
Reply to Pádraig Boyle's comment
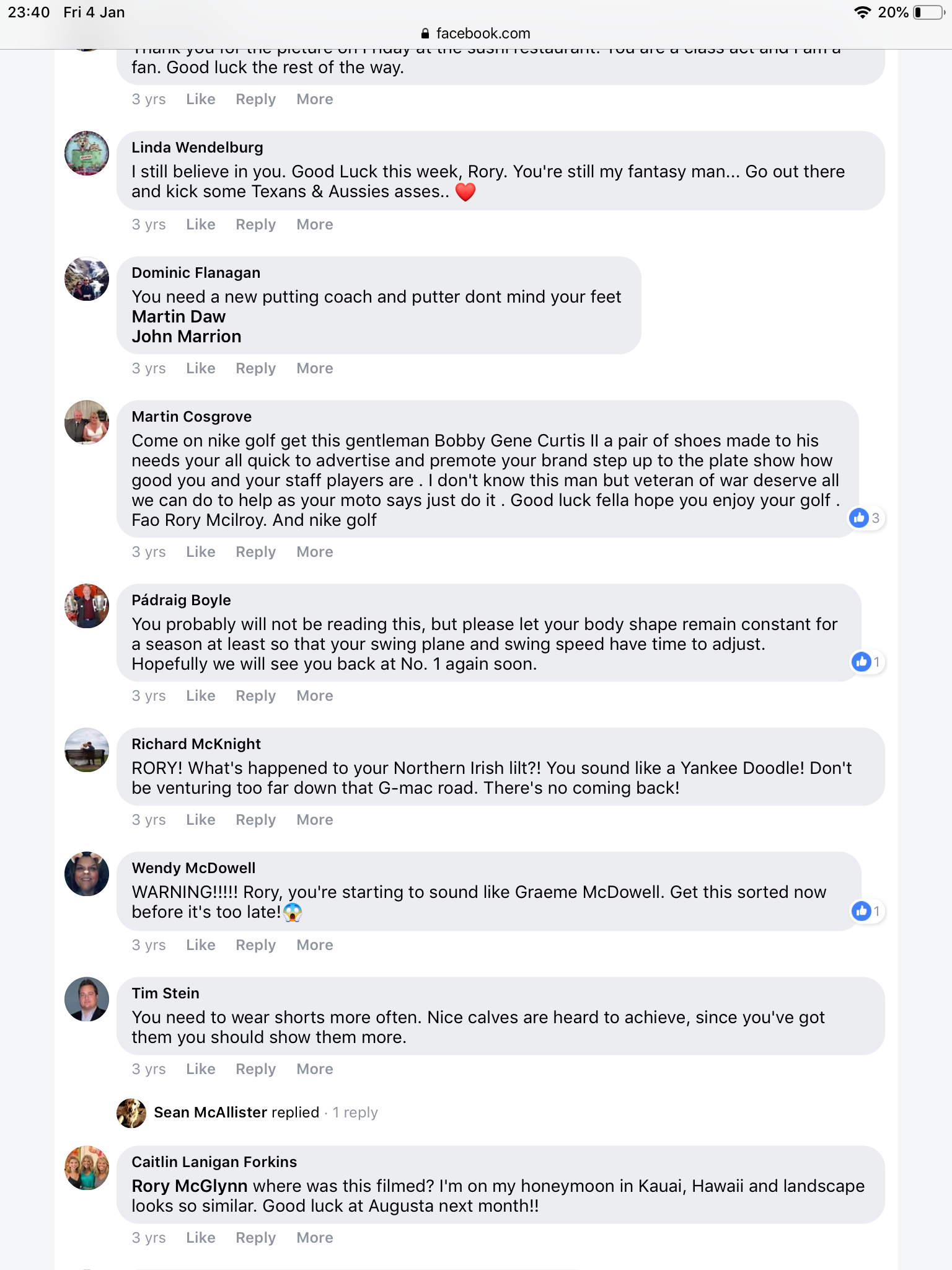[x=255, y=696]
